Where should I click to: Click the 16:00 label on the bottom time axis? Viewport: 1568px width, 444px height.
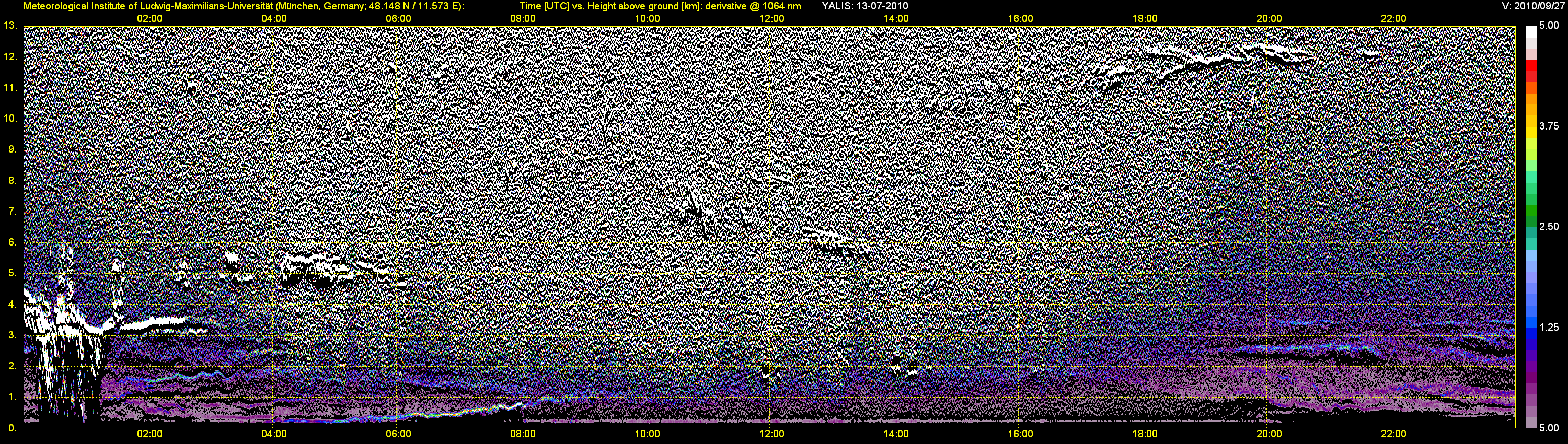pos(1020,434)
